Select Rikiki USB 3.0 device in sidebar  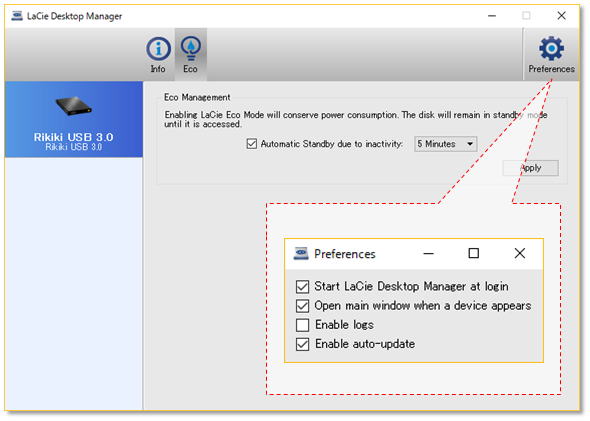(x=74, y=119)
